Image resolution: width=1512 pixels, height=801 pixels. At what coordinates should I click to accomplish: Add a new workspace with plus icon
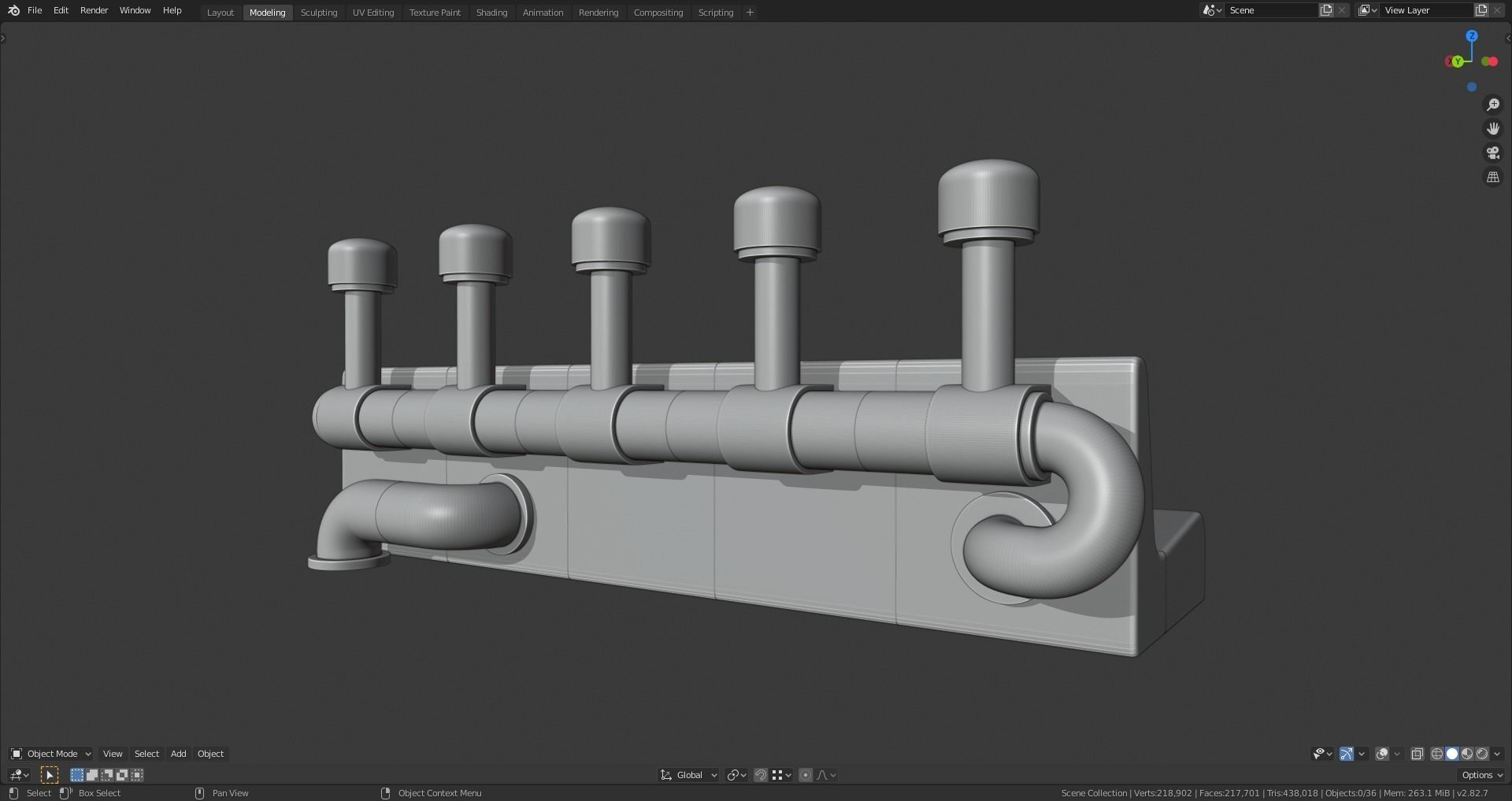tap(750, 12)
